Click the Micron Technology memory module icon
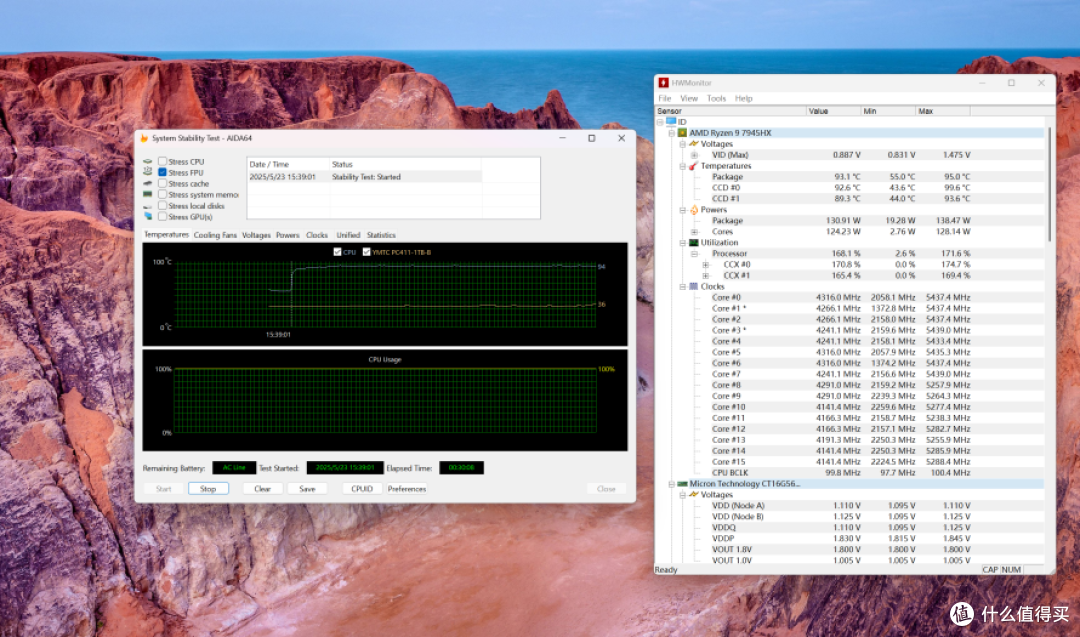1080x637 pixels. [x=682, y=484]
